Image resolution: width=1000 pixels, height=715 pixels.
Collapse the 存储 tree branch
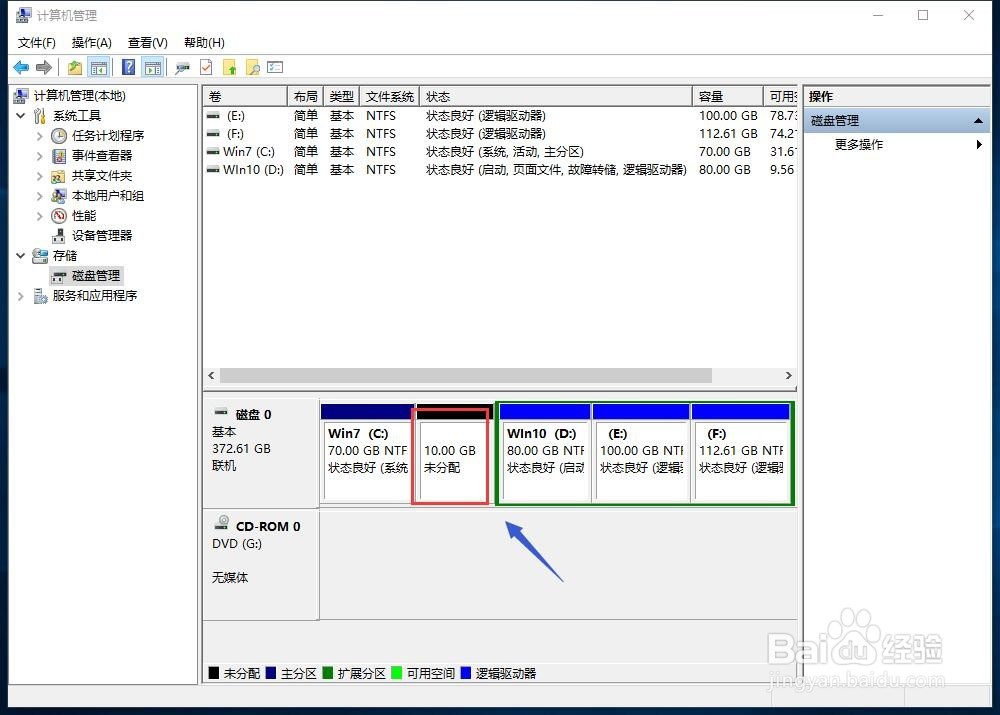coord(21,255)
